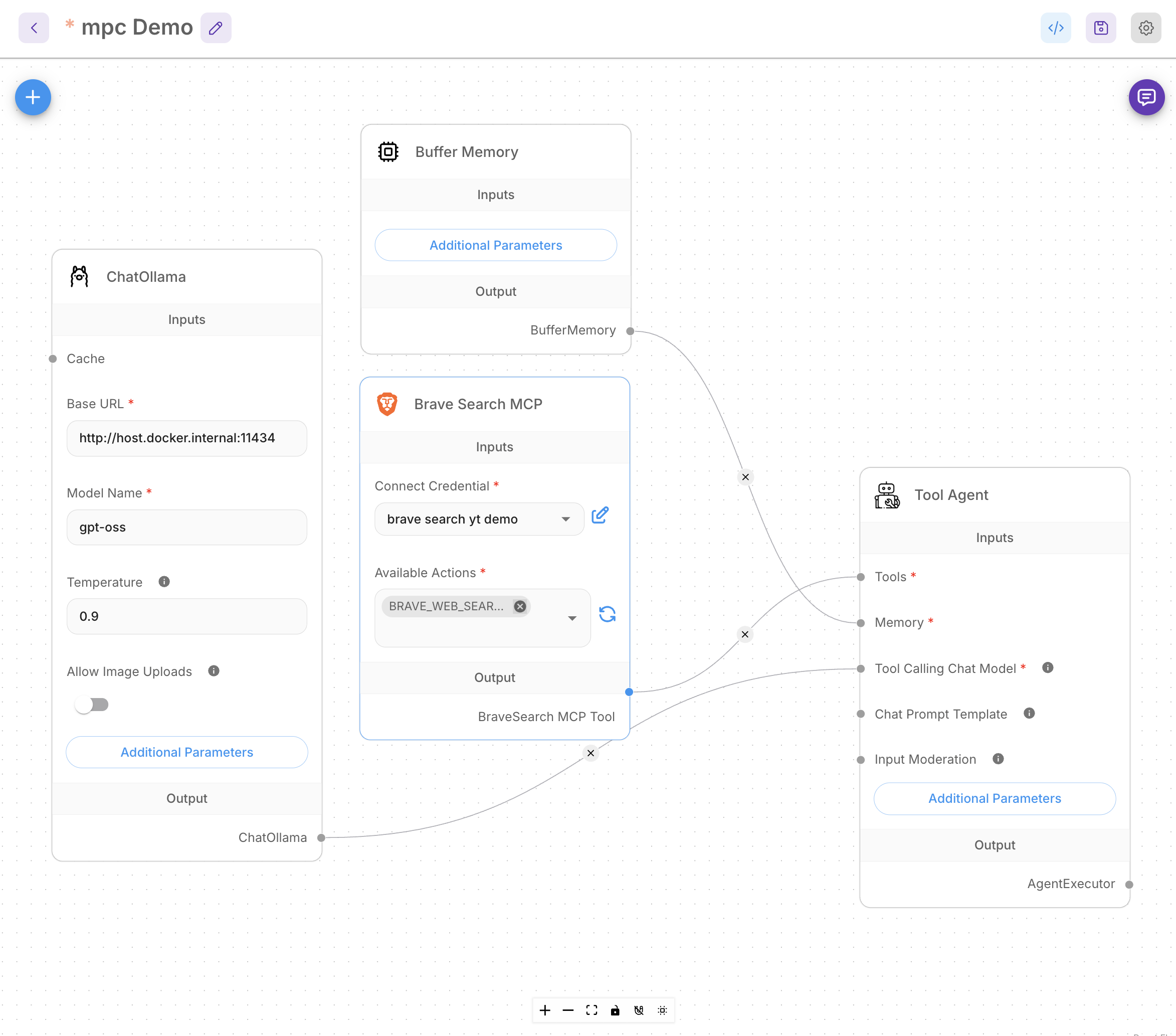The image size is (1176, 1036).
Task: Toggle canvas lock interactivity icon
Action: coord(615,1010)
